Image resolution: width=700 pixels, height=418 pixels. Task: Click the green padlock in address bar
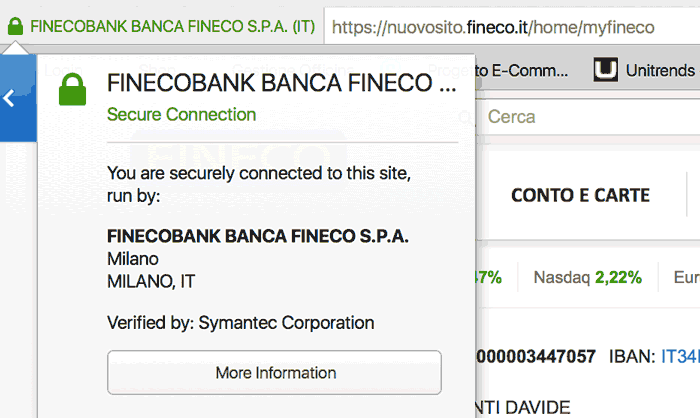(15, 27)
